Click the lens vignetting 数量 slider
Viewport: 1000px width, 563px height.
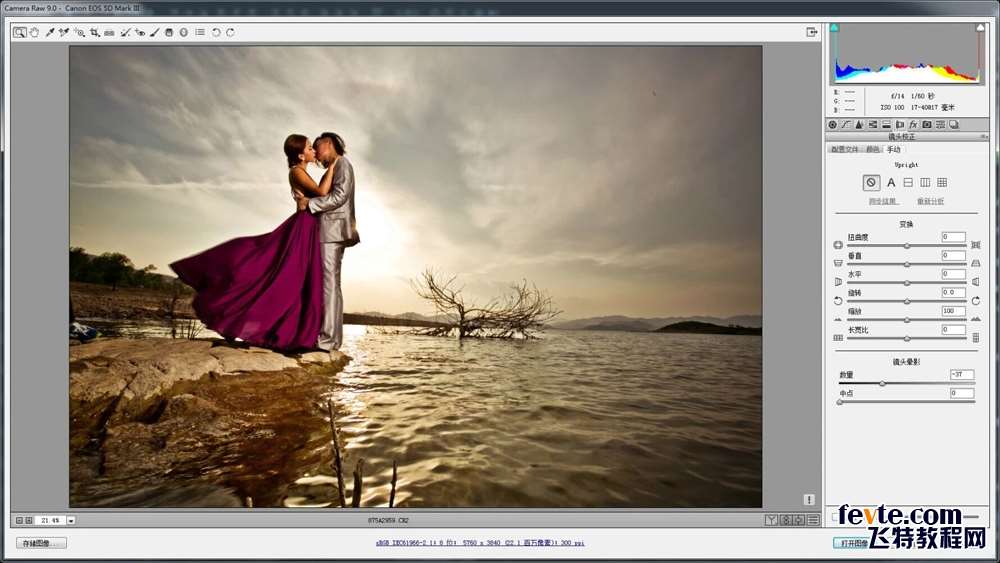click(882, 383)
